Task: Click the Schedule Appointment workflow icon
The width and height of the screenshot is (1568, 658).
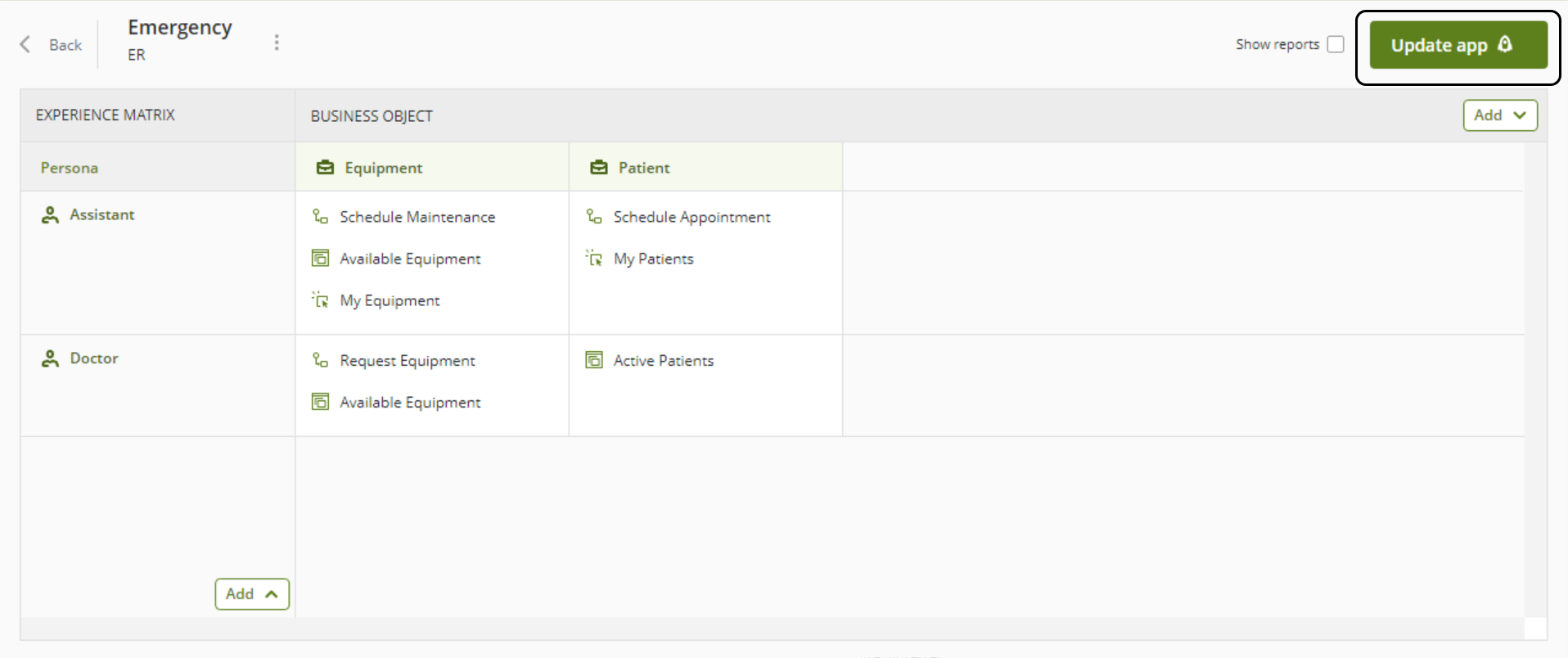Action: [594, 217]
